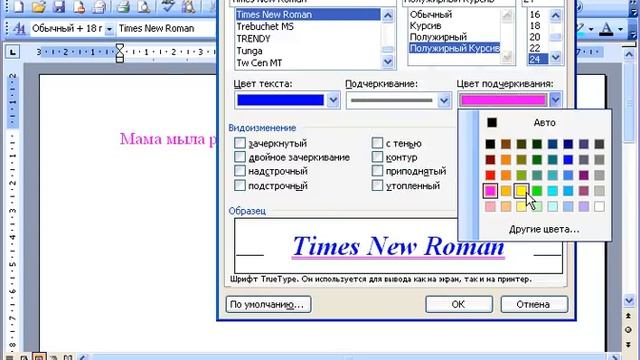Click Select Browse Object round button
Viewport: 640px width, 360px height.
point(629,330)
